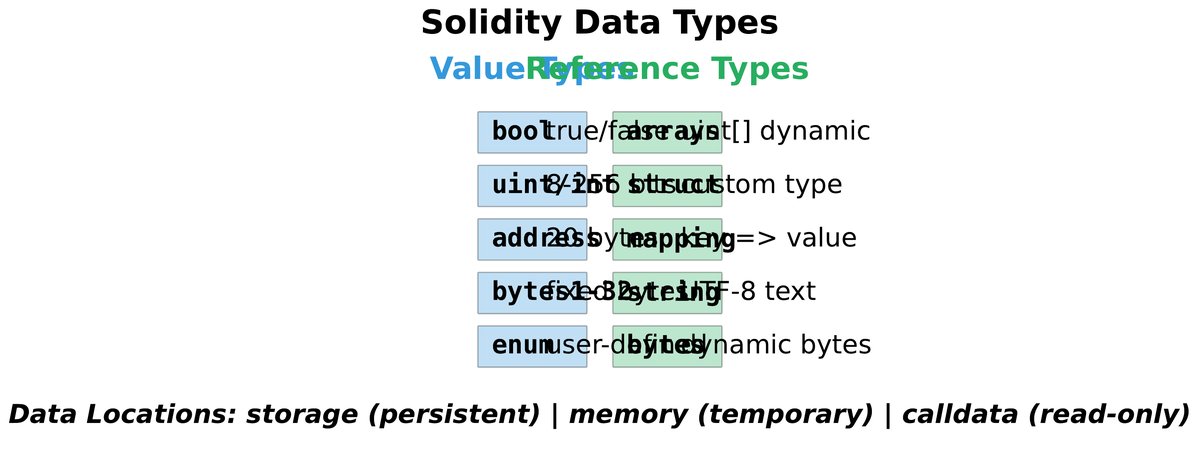The image size is (1200, 470).
Task: Click the "uint[] dynamic" description text
Action: [800, 132]
